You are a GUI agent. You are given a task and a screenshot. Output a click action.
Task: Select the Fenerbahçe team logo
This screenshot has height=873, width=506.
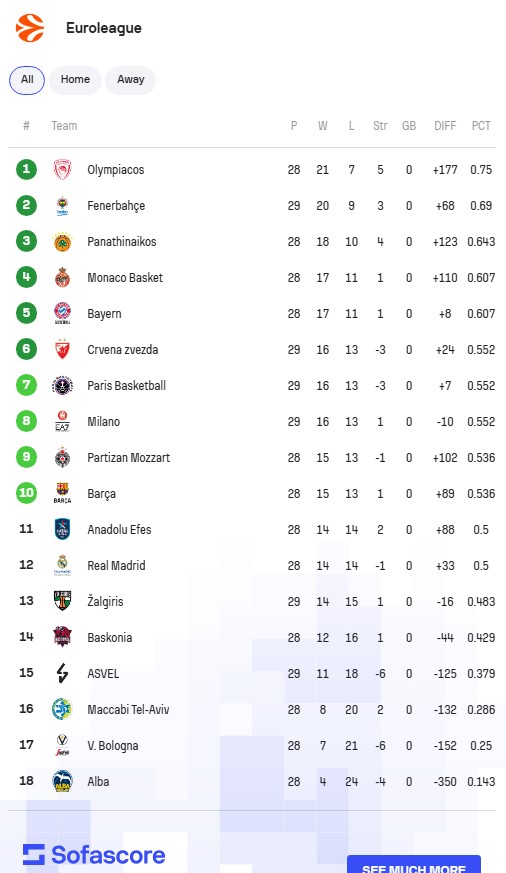(62, 205)
